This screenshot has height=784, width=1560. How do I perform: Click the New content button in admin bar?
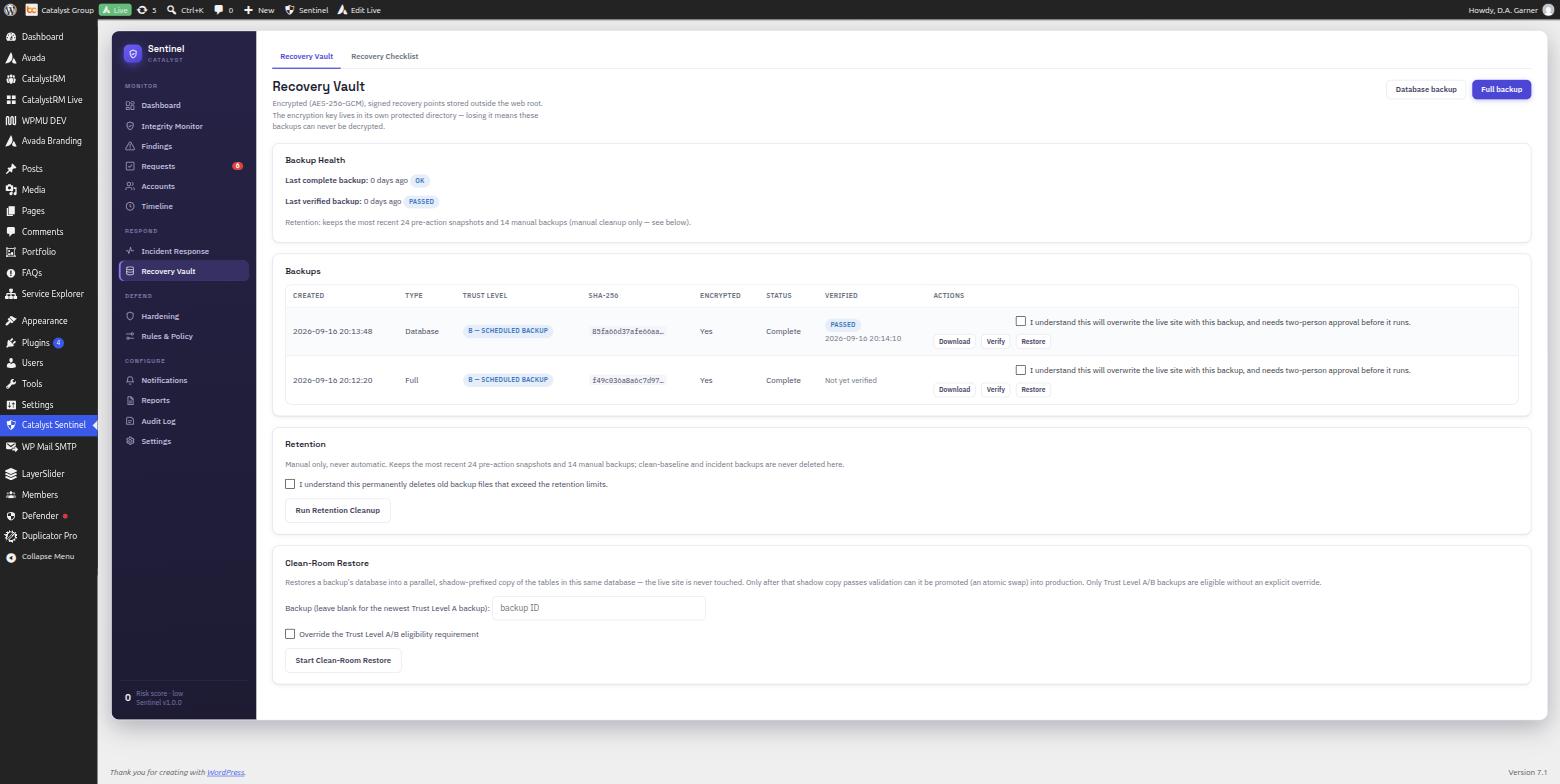pos(259,10)
